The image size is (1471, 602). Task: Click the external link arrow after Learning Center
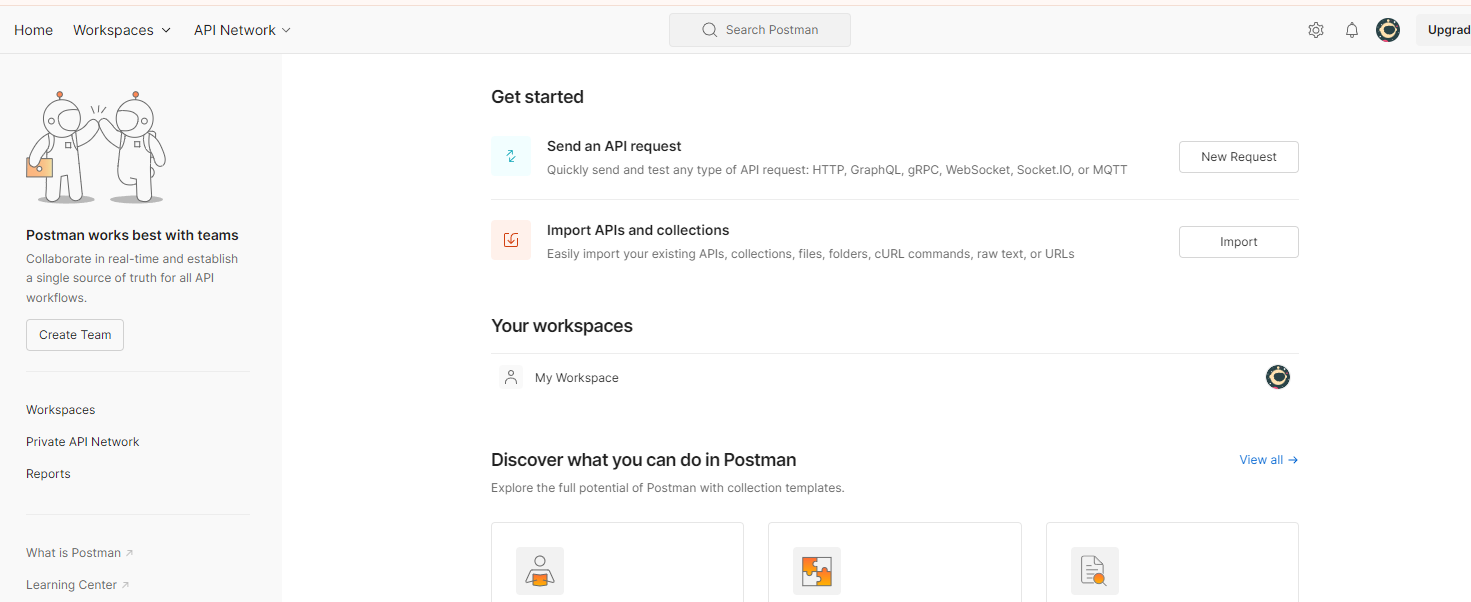tap(125, 585)
